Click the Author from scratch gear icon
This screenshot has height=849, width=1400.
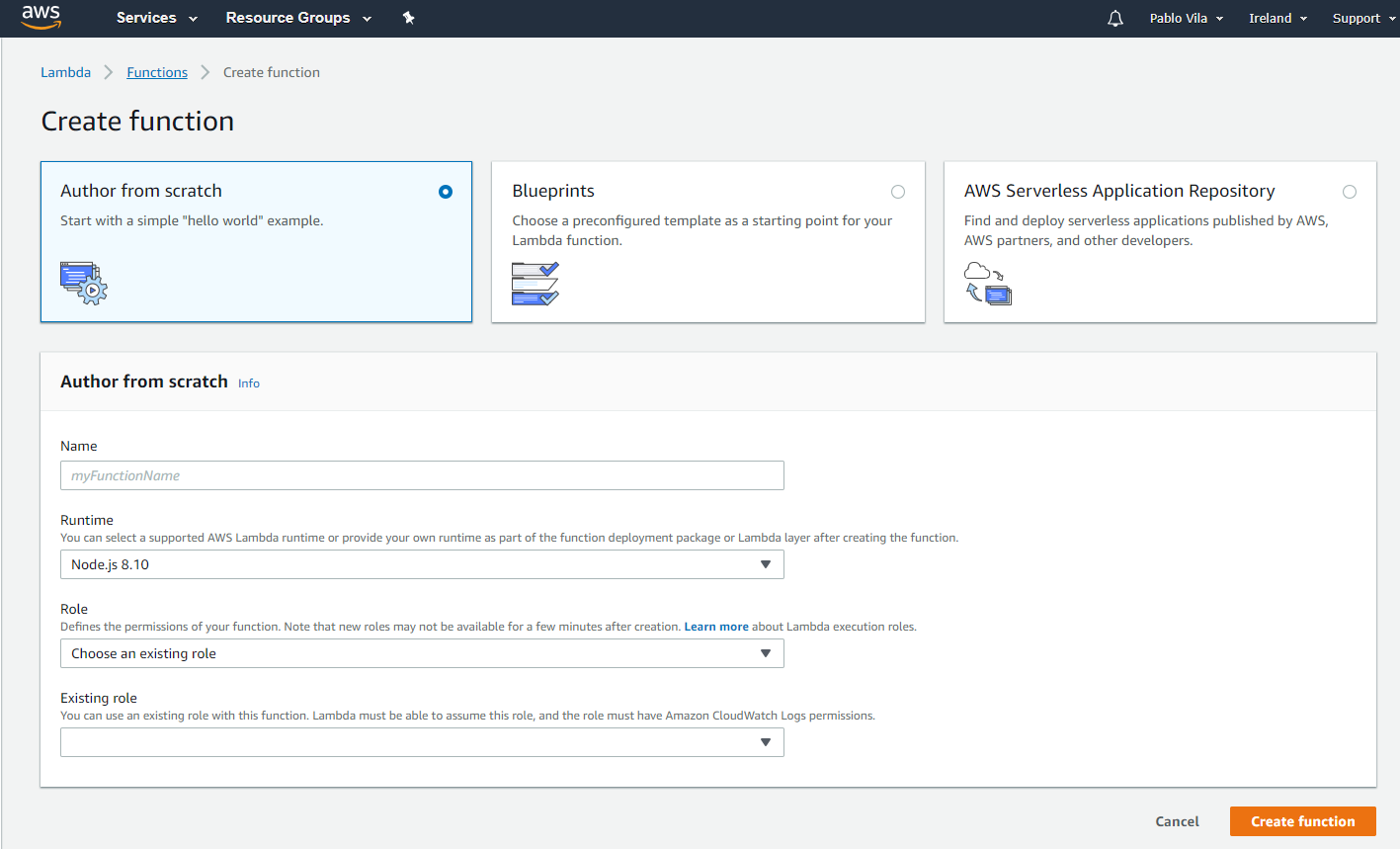pos(84,283)
